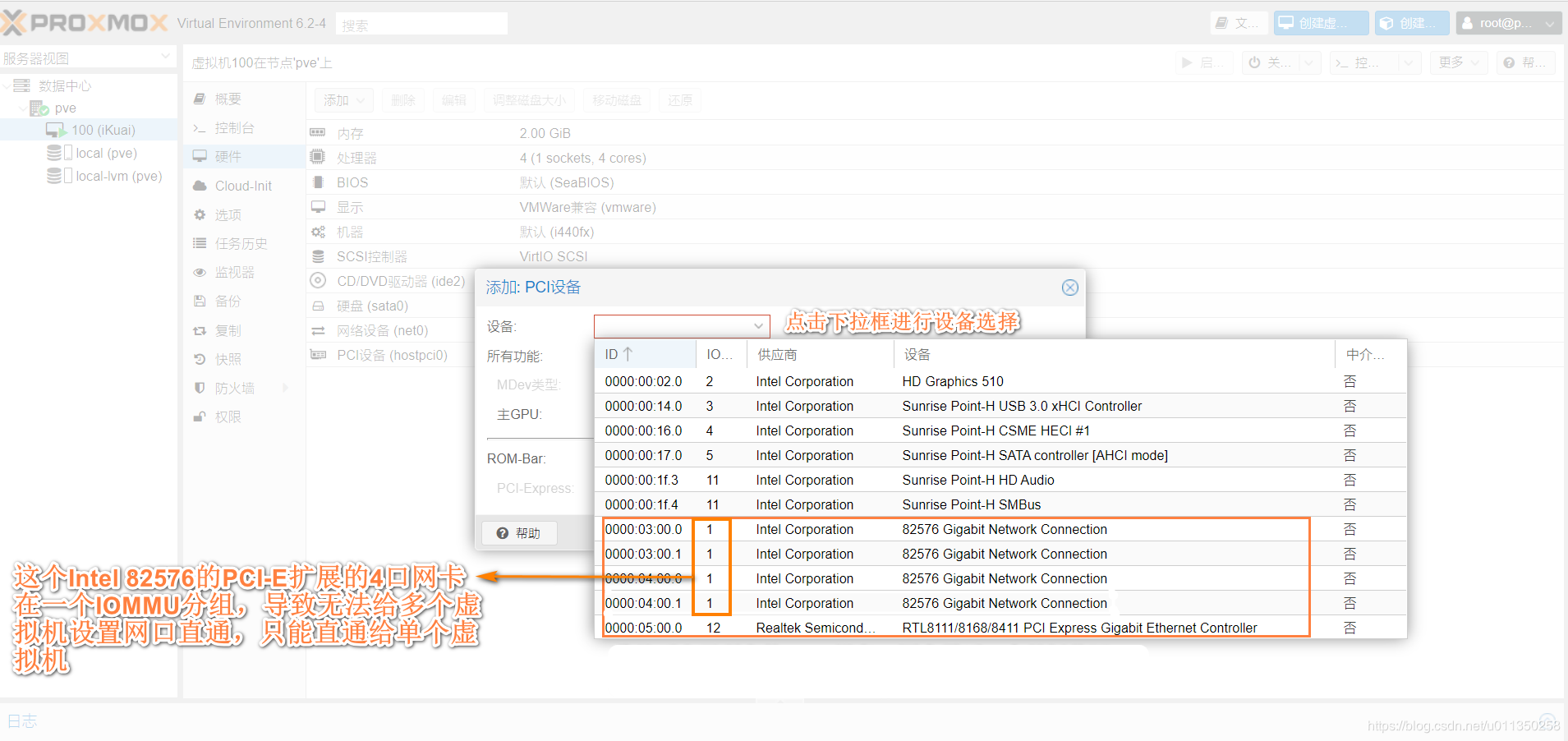The image size is (1568, 741).
Task: Click the 移动磁盘 move disk button
Action: click(617, 100)
